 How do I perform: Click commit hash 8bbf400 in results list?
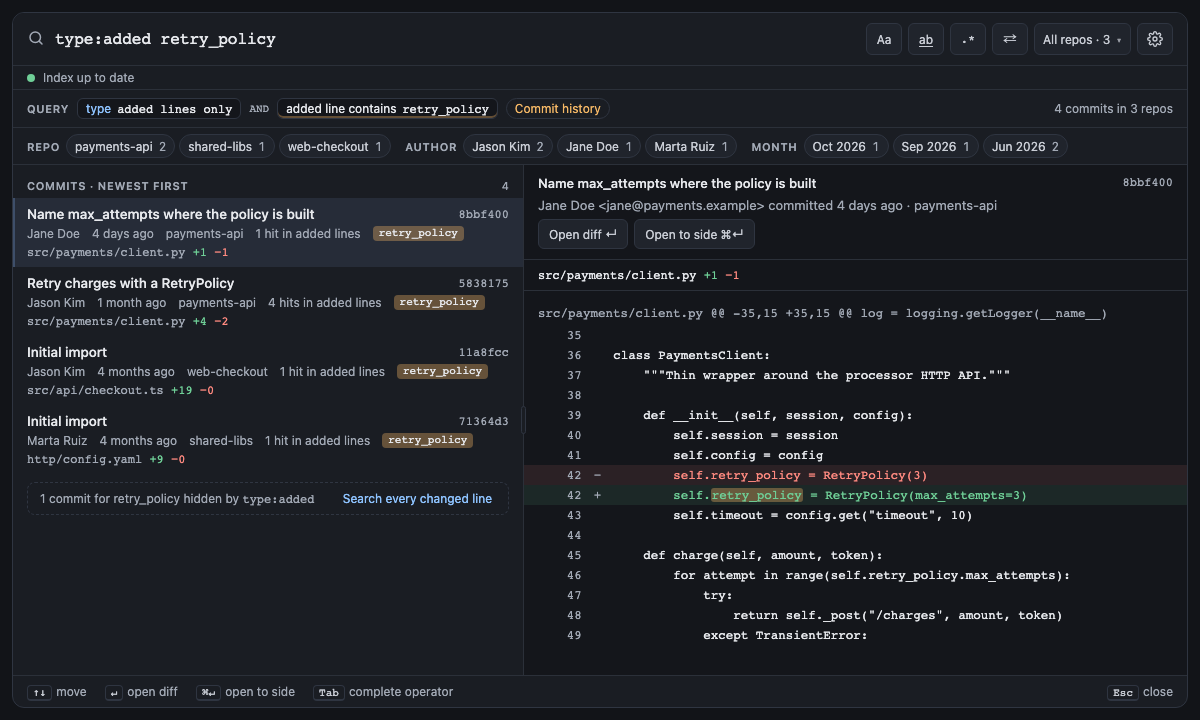point(484,214)
